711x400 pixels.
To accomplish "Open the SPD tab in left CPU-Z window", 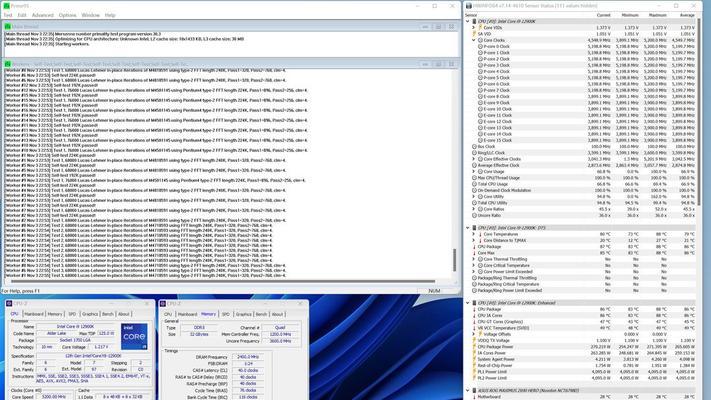I will coord(72,314).
